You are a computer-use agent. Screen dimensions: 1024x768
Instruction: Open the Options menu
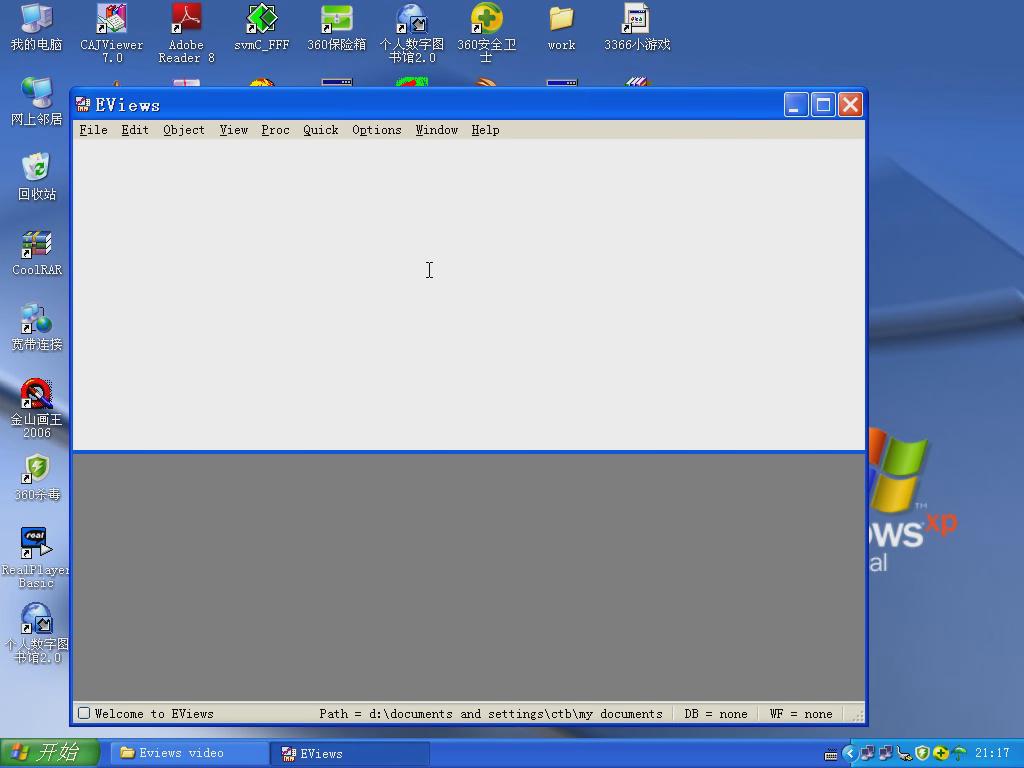coord(377,130)
